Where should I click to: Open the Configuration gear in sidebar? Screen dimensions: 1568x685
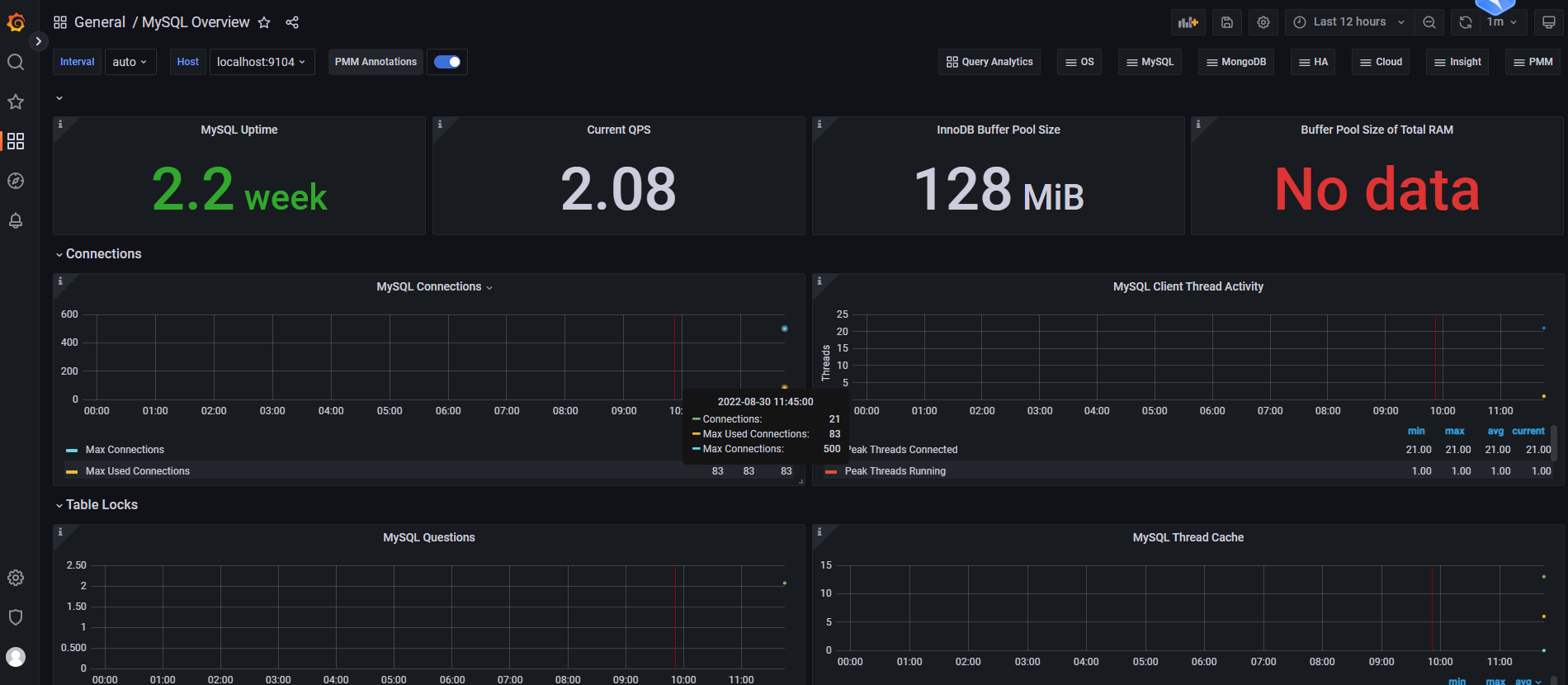pyautogui.click(x=16, y=578)
